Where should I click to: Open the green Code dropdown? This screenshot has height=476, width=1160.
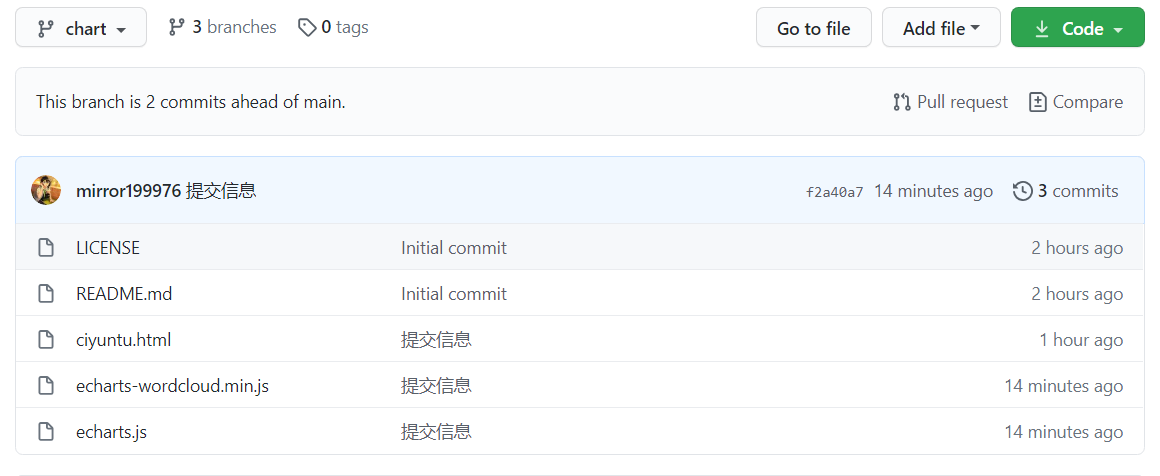[x=1077, y=28]
